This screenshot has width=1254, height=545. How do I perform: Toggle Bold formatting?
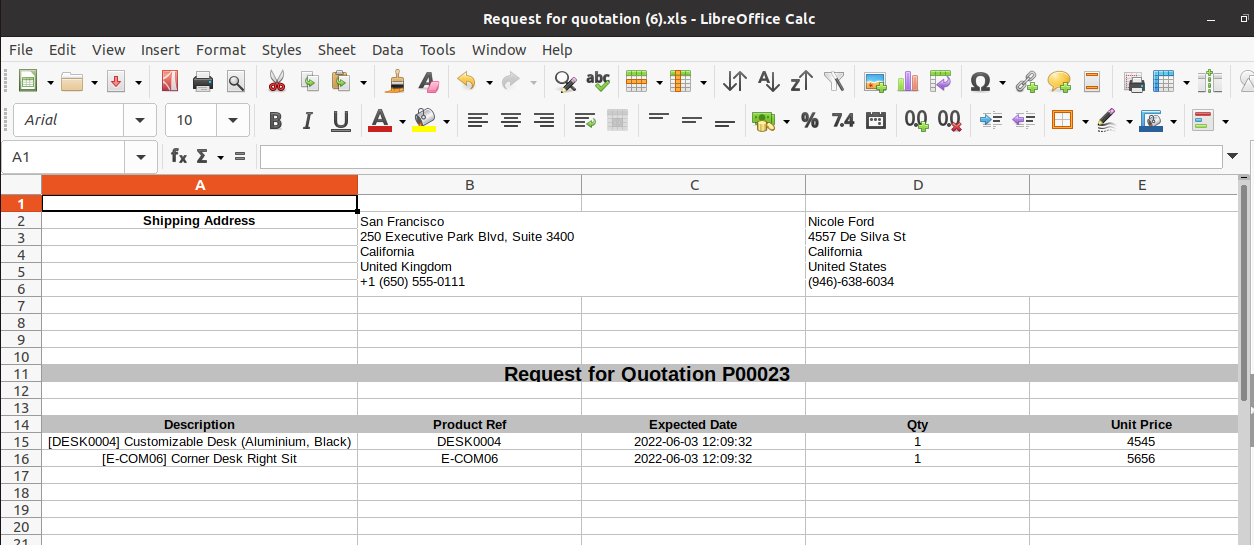pyautogui.click(x=275, y=121)
